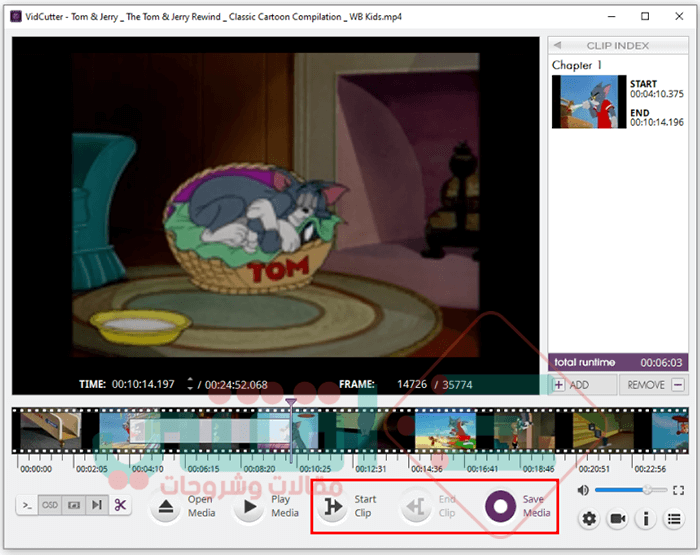Click the Start Clip icon

pyautogui.click(x=333, y=507)
